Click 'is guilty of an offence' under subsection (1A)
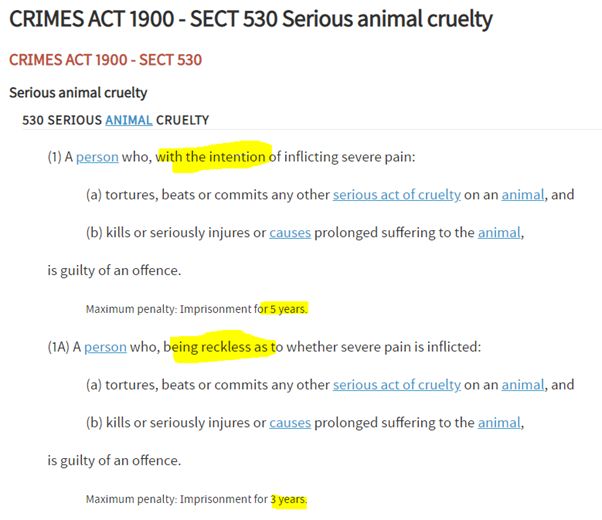The width and height of the screenshot is (602, 520). tap(114, 460)
